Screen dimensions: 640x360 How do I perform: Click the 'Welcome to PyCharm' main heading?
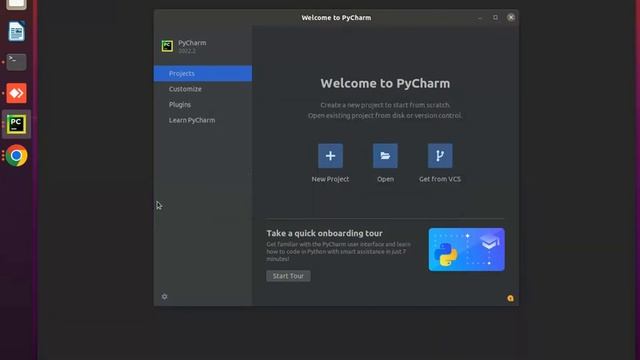pyautogui.click(x=385, y=83)
